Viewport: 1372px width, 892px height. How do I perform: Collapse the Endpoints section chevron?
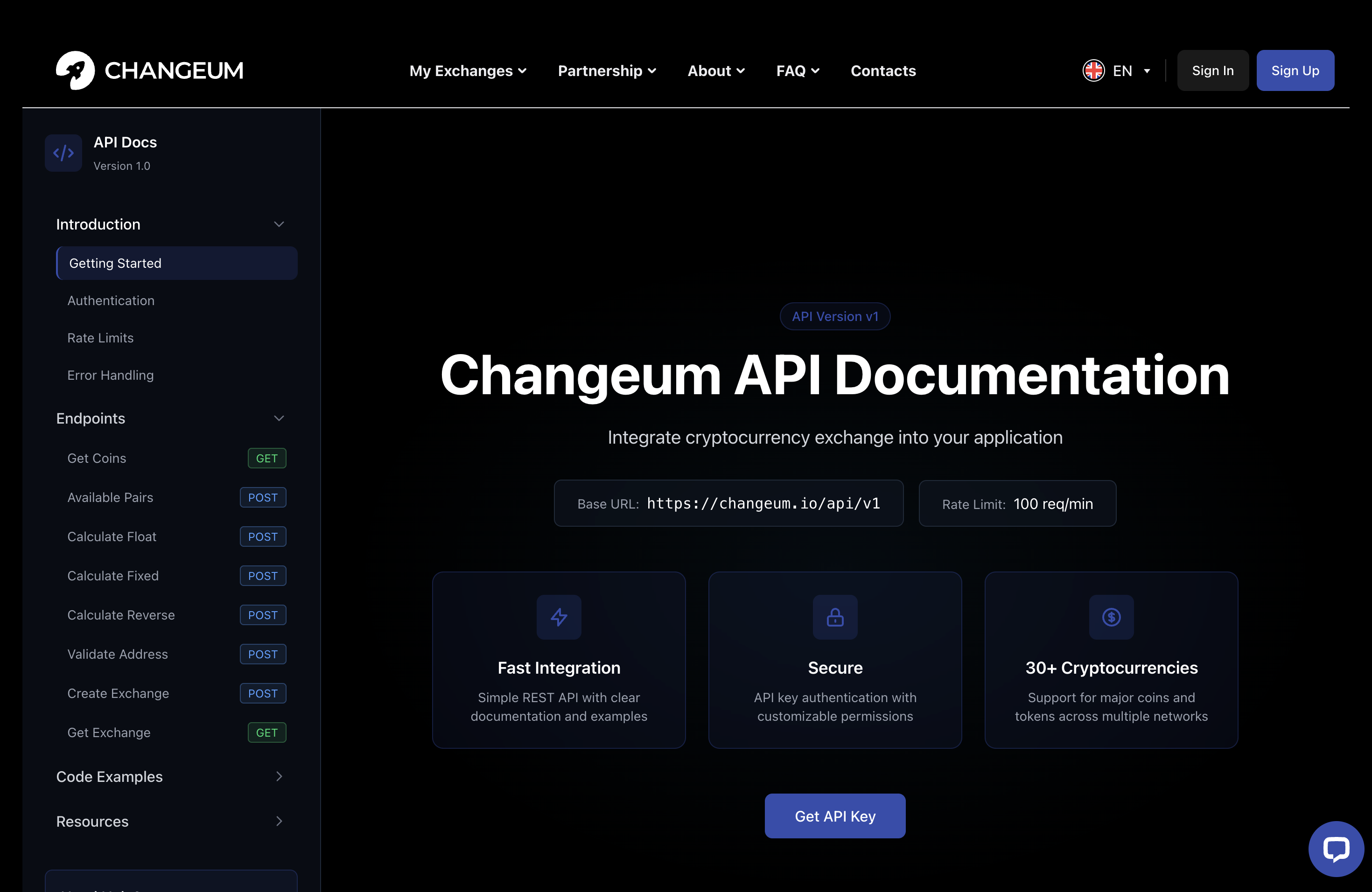[279, 418]
